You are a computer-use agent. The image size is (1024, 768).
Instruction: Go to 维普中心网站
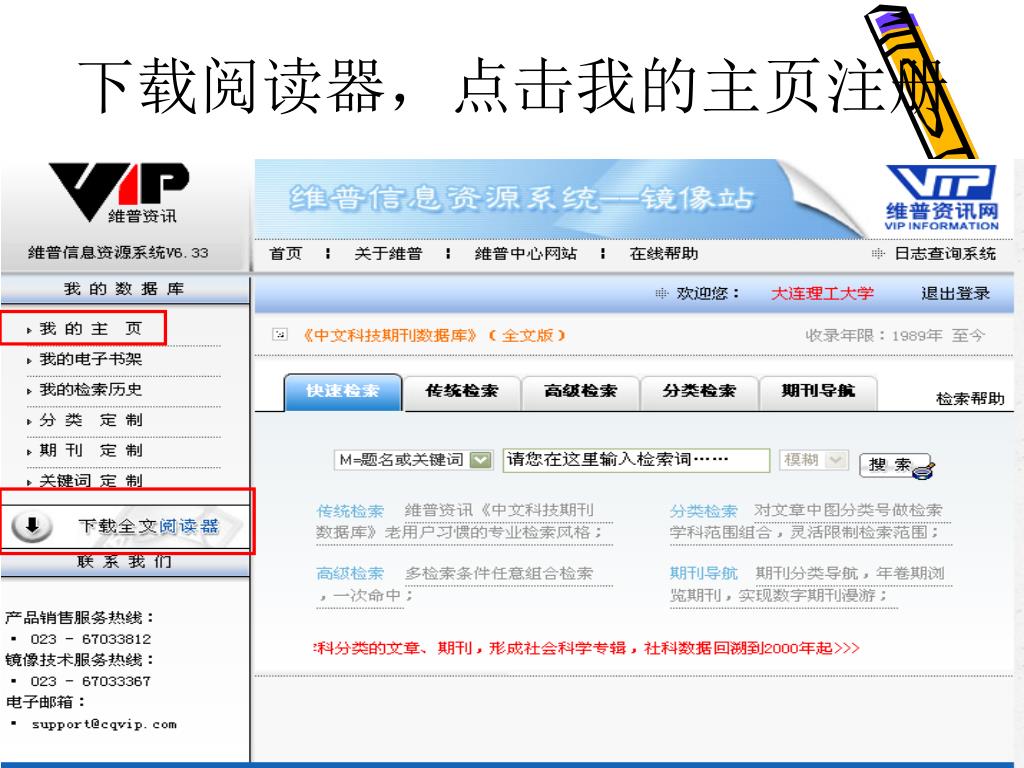pyautogui.click(x=526, y=253)
